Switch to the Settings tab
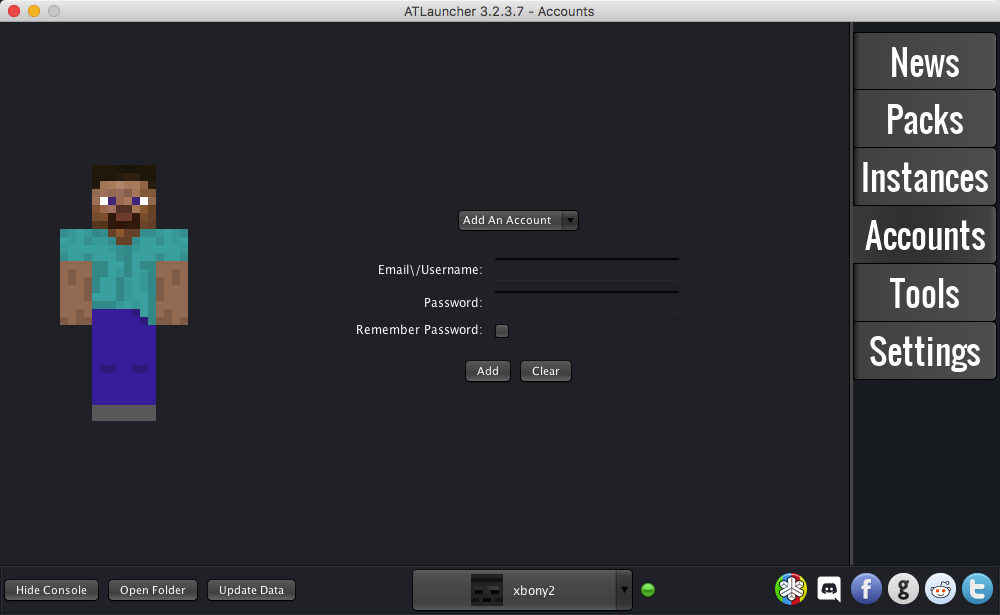Image resolution: width=1000 pixels, height=615 pixels. (924, 352)
